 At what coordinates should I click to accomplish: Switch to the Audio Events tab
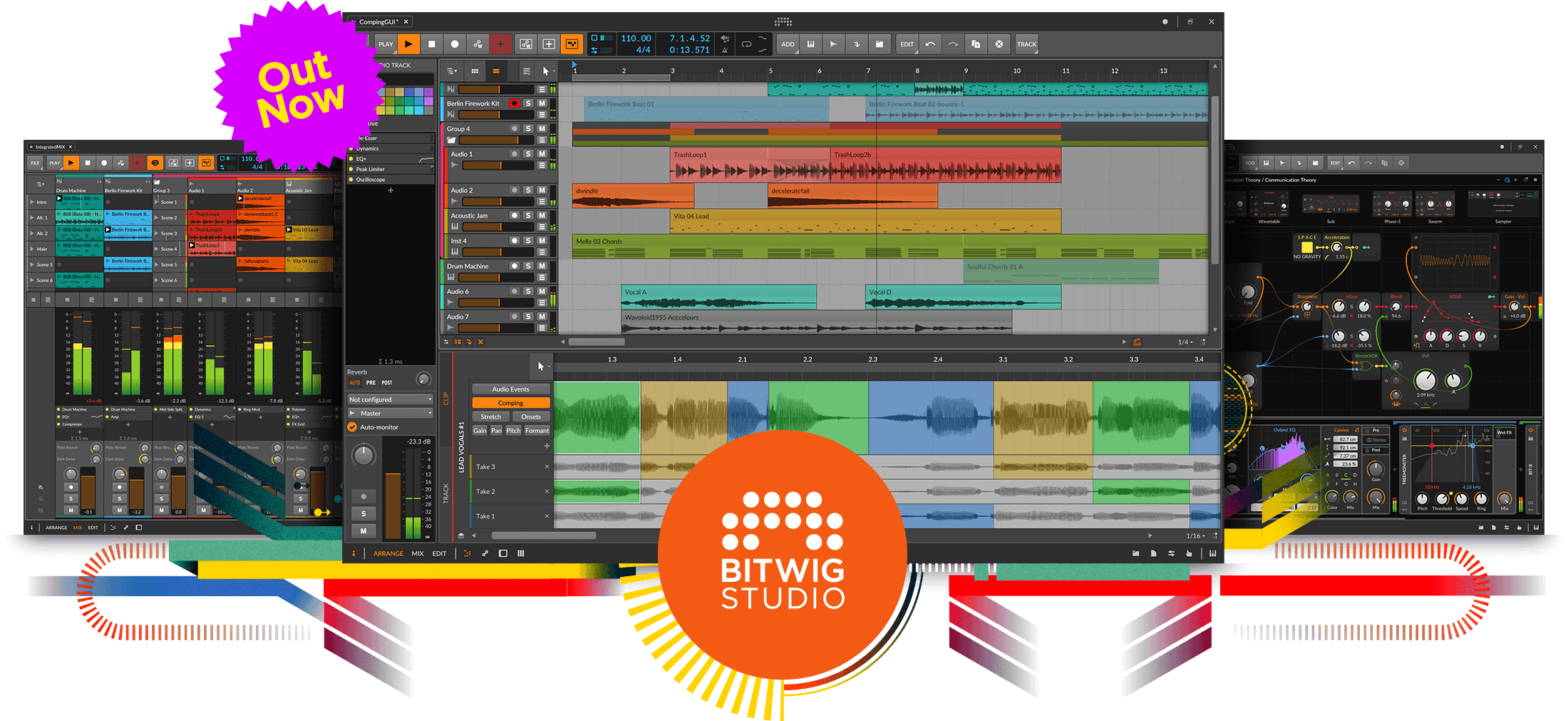[510, 389]
